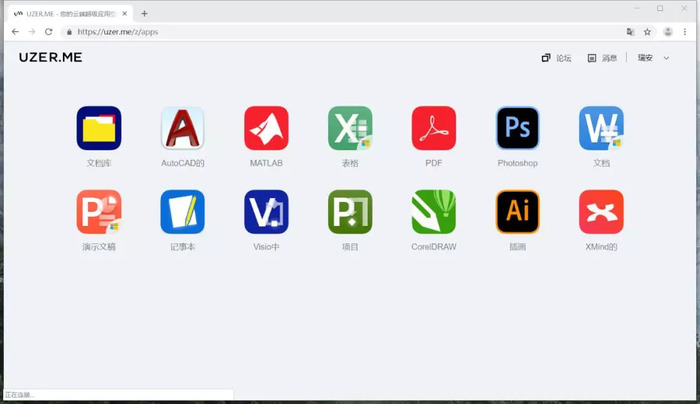Open the Word 文档 app
Viewport: 700px width, 404px height.
(x=601, y=128)
